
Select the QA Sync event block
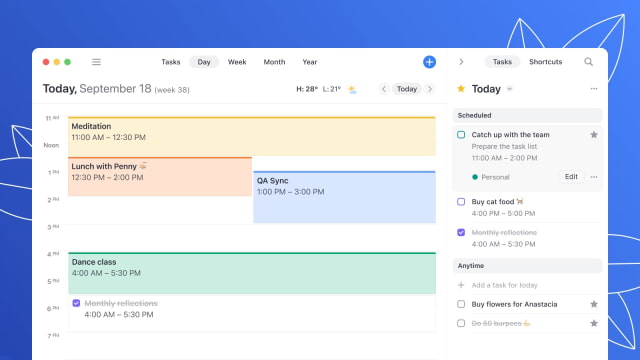point(344,197)
